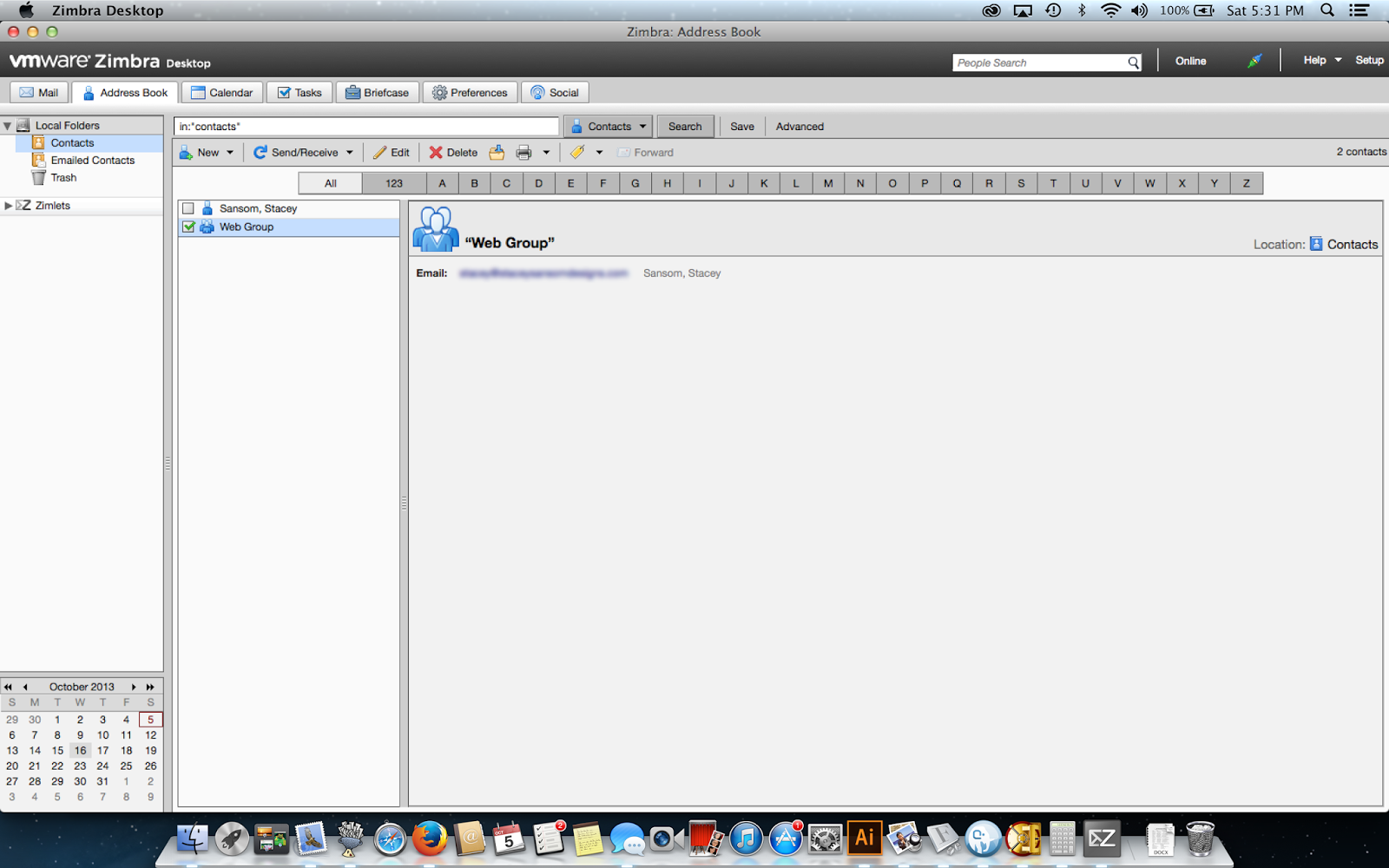Click the print icon in the toolbar

coord(523,153)
